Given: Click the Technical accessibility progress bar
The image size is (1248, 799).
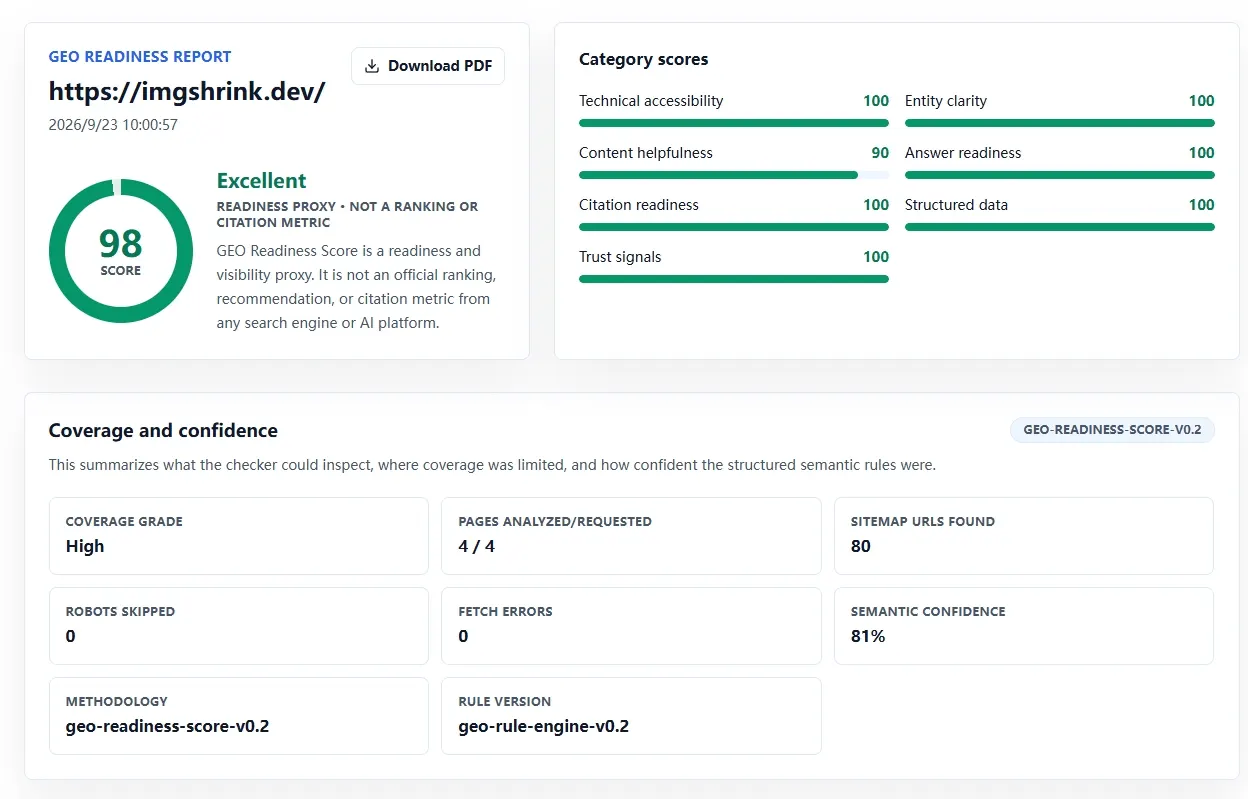Looking at the screenshot, I should pyautogui.click(x=734, y=123).
